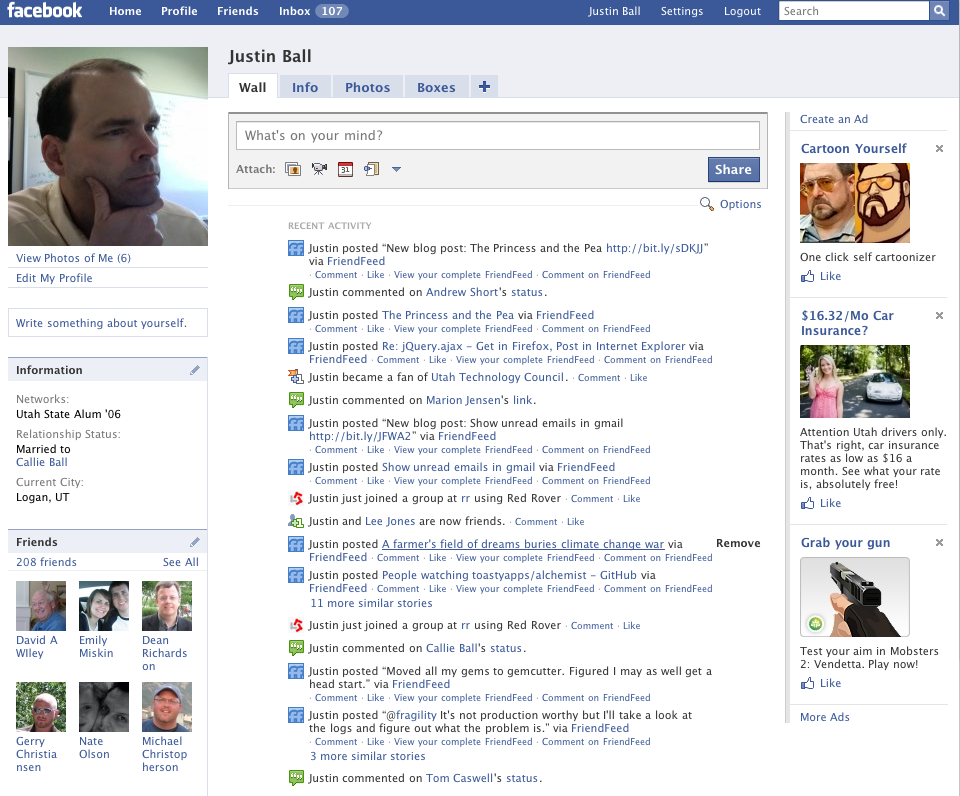This screenshot has height=796, width=960.
Task: Click the Options magnifier icon
Action: point(707,204)
